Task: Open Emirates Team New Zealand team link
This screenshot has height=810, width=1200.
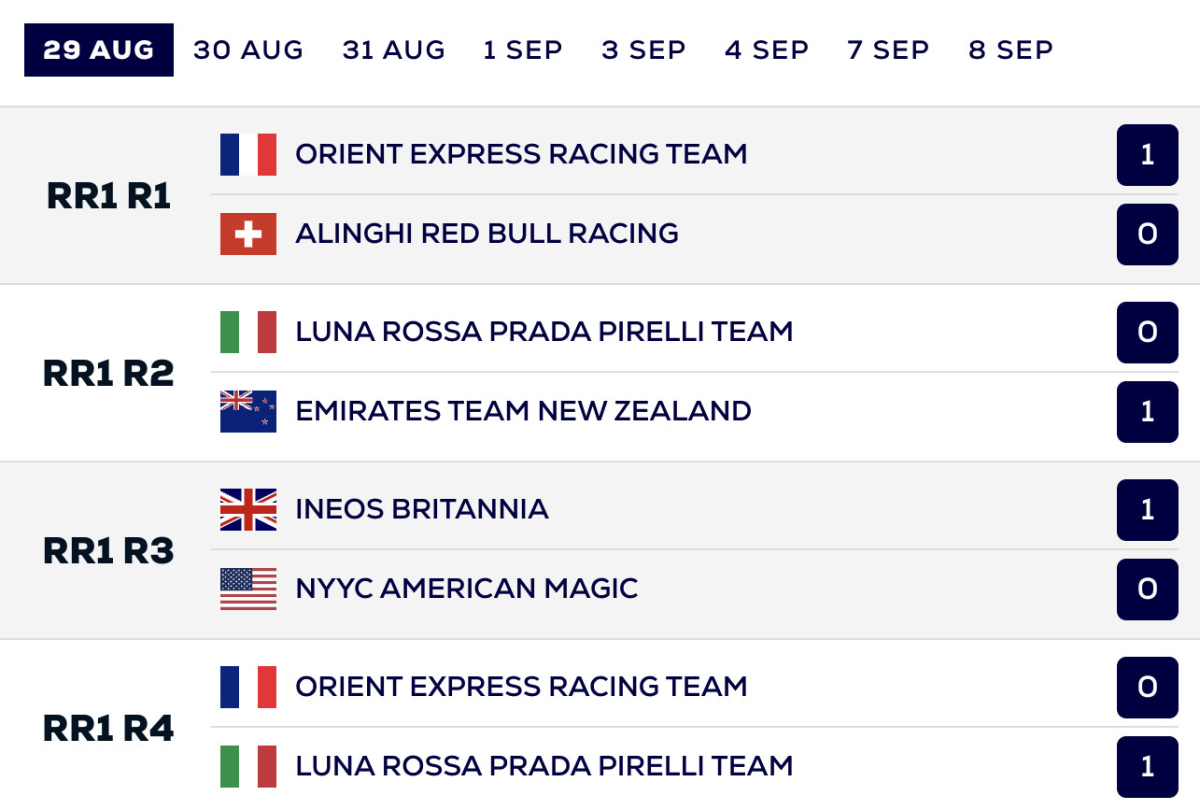Action: pyautogui.click(x=523, y=411)
